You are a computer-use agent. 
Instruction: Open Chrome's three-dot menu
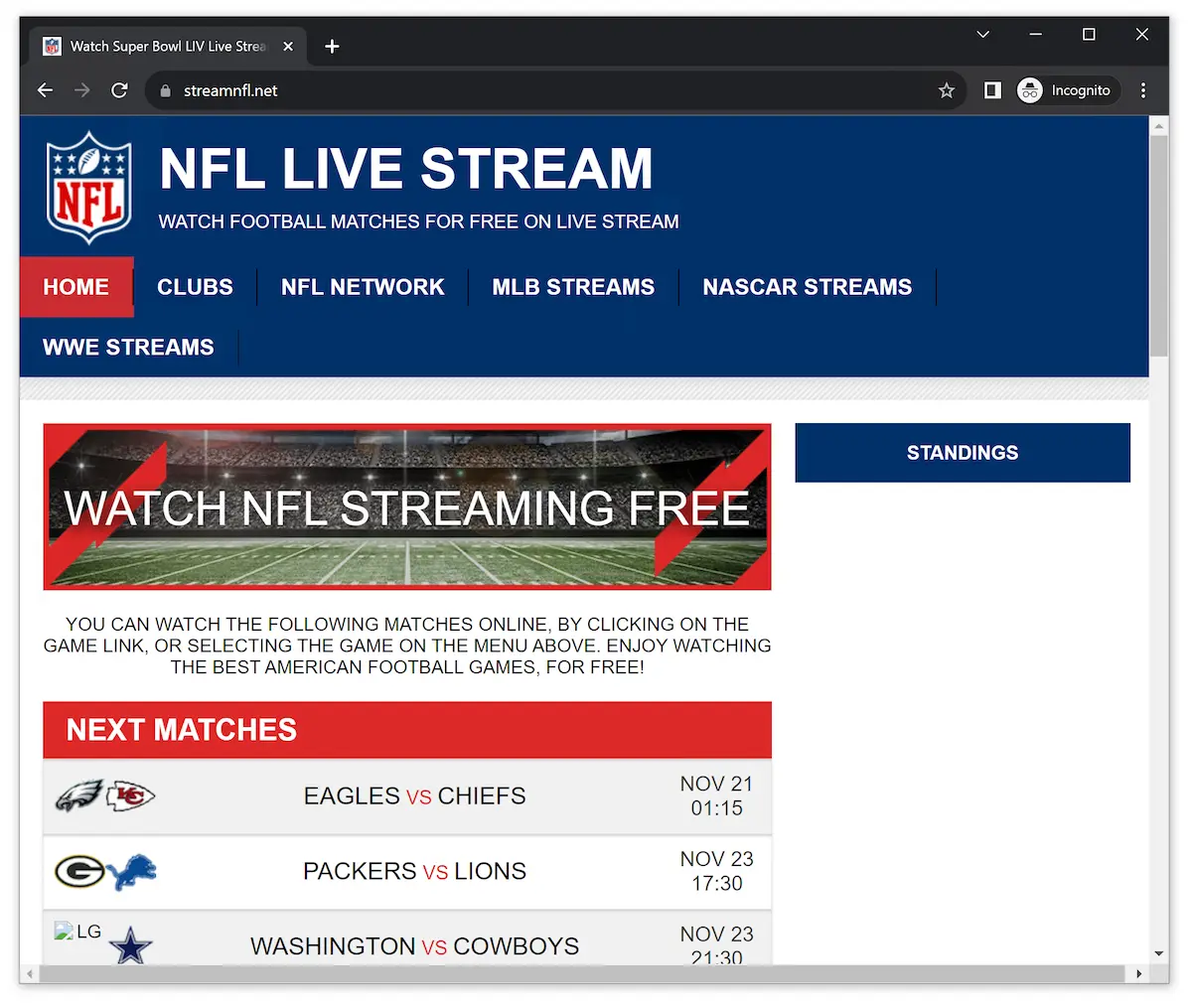1143,90
